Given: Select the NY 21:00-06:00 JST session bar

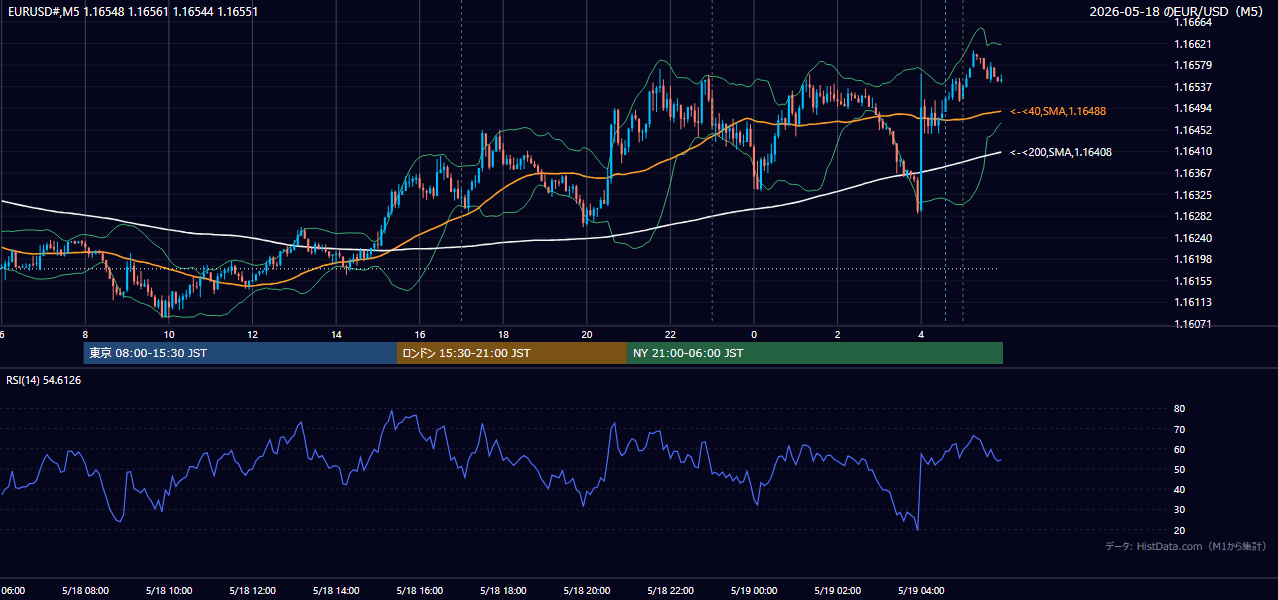Looking at the screenshot, I should coord(815,353).
